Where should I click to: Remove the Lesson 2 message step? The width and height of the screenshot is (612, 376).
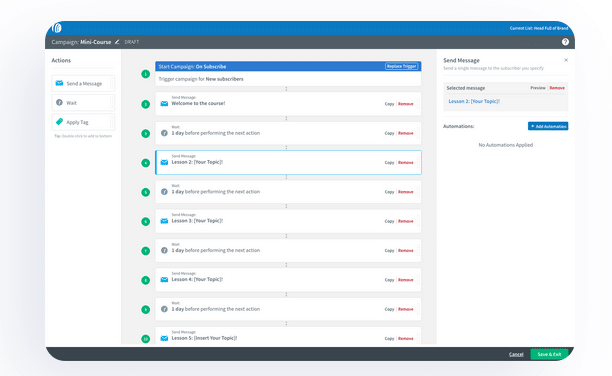406,162
